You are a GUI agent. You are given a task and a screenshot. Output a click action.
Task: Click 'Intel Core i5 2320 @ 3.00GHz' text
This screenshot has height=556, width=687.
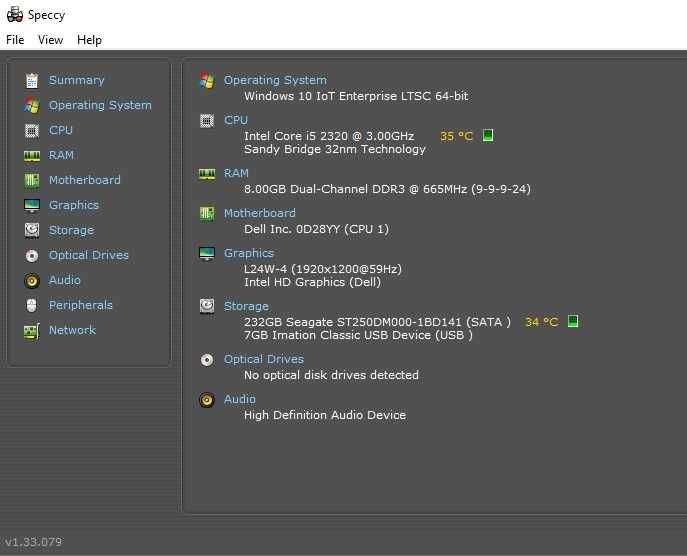click(x=329, y=136)
